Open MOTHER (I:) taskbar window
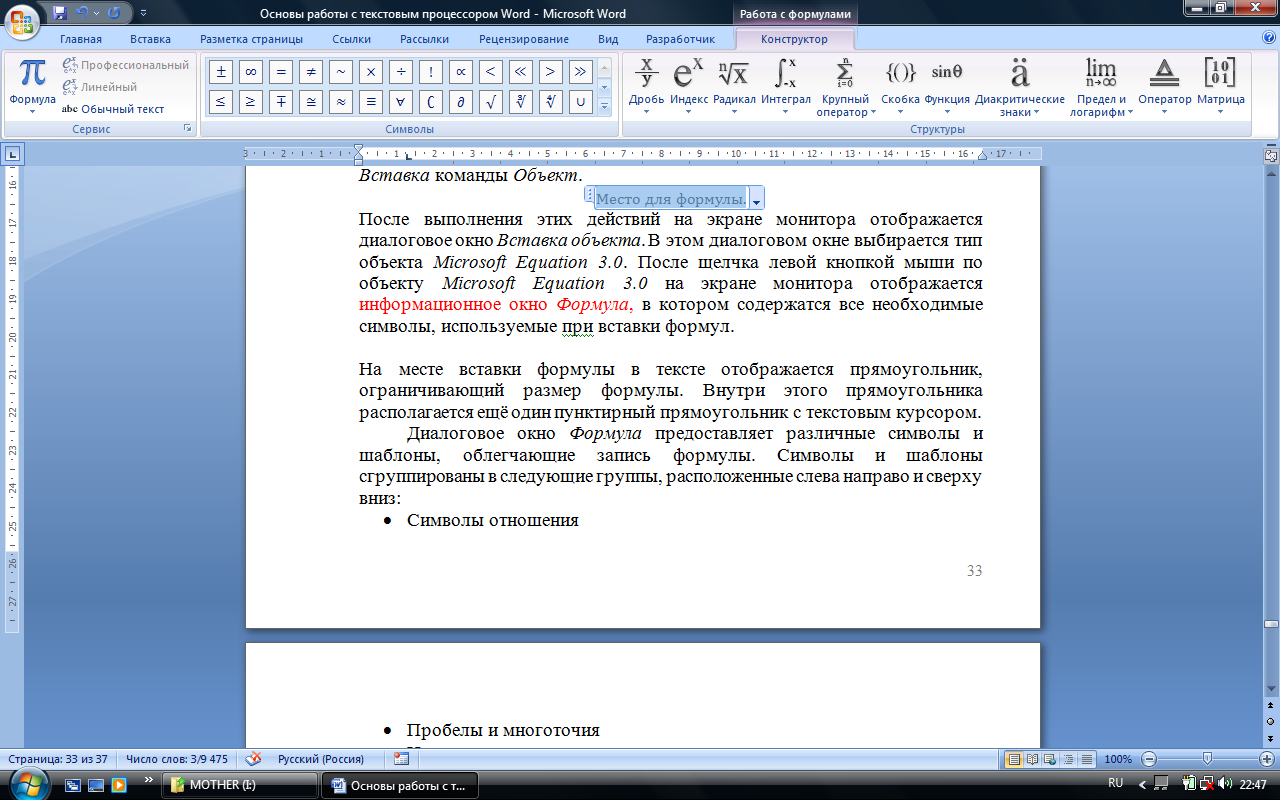The height and width of the screenshot is (800, 1280). [240, 785]
